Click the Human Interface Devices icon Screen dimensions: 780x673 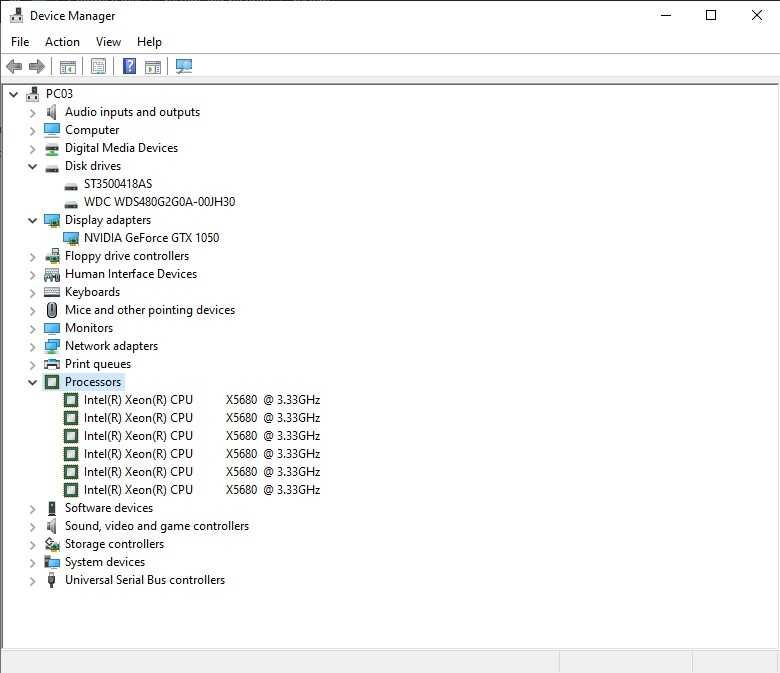pyautogui.click(x=52, y=274)
